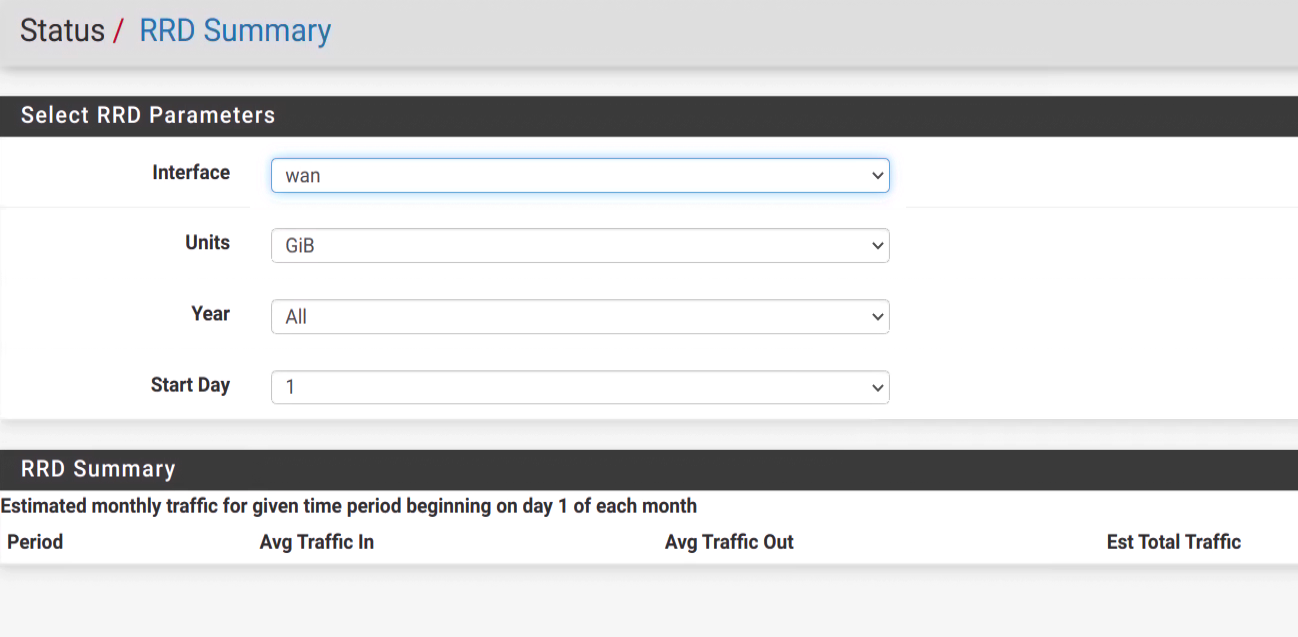The height and width of the screenshot is (637, 1298).
Task: Click the chevron arrow of the Units selector
Action: coord(877,245)
